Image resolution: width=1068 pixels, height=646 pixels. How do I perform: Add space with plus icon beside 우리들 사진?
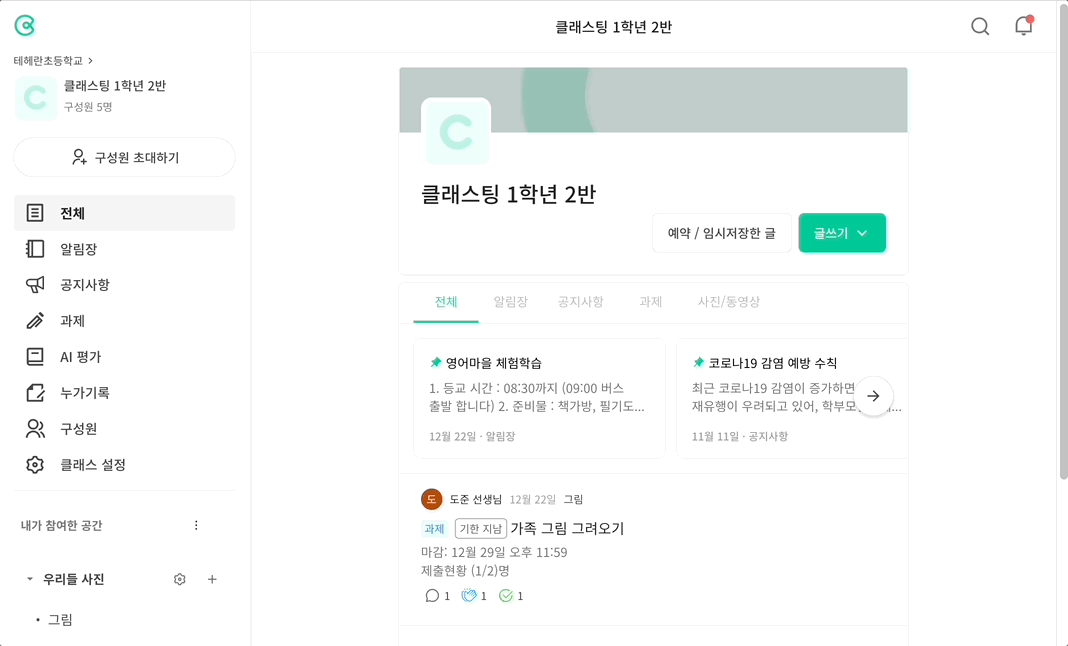click(x=212, y=579)
